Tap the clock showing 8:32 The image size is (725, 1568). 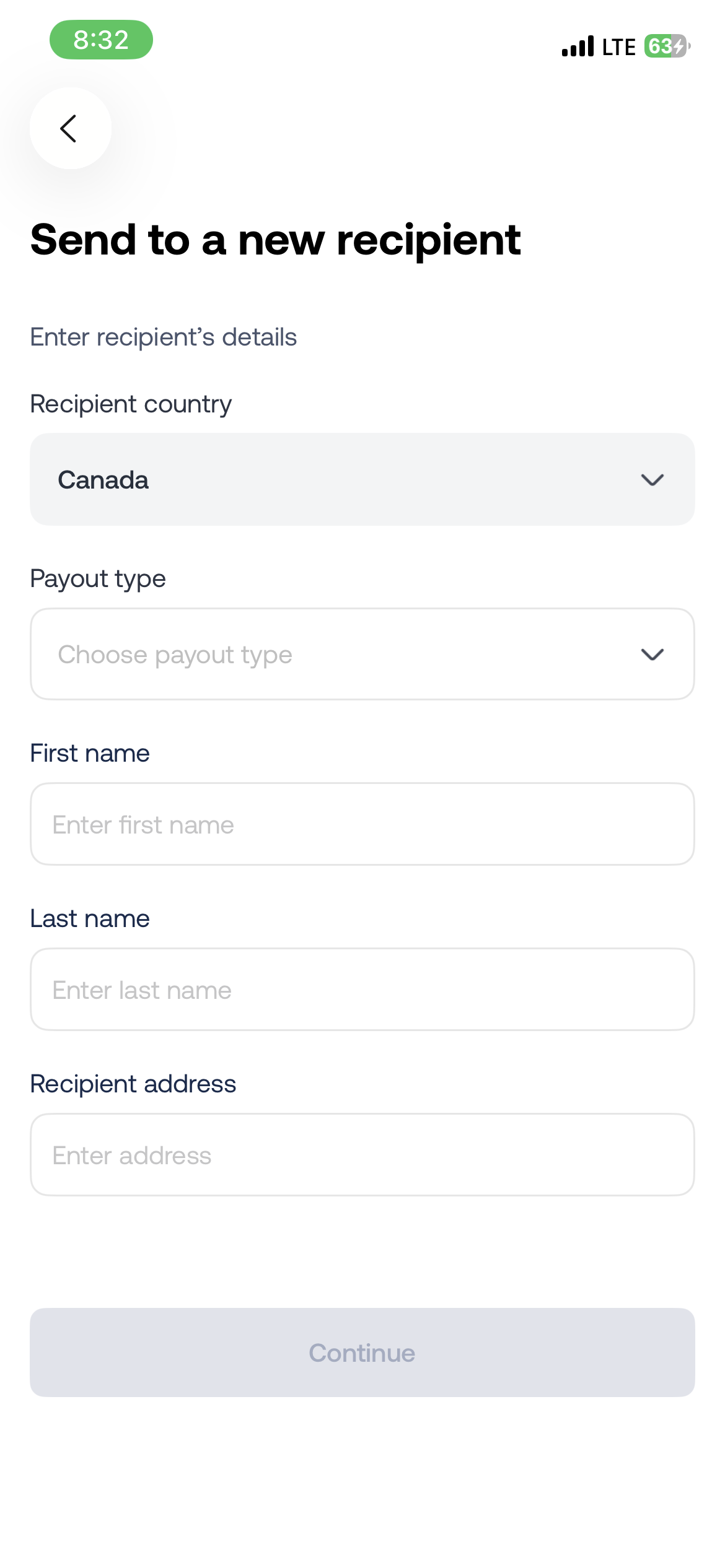(x=101, y=40)
